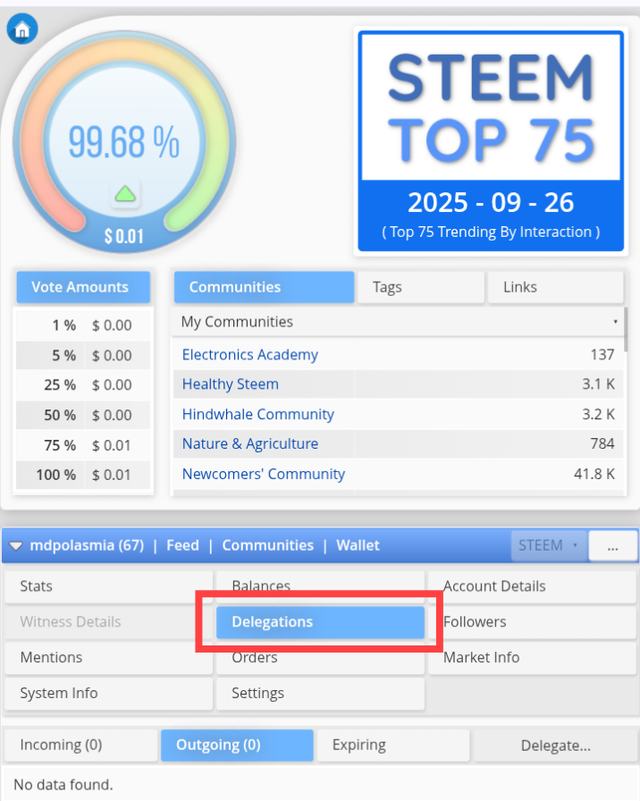Show Outgoing (0) delegations
This screenshot has width=640, height=801.
click(237, 745)
